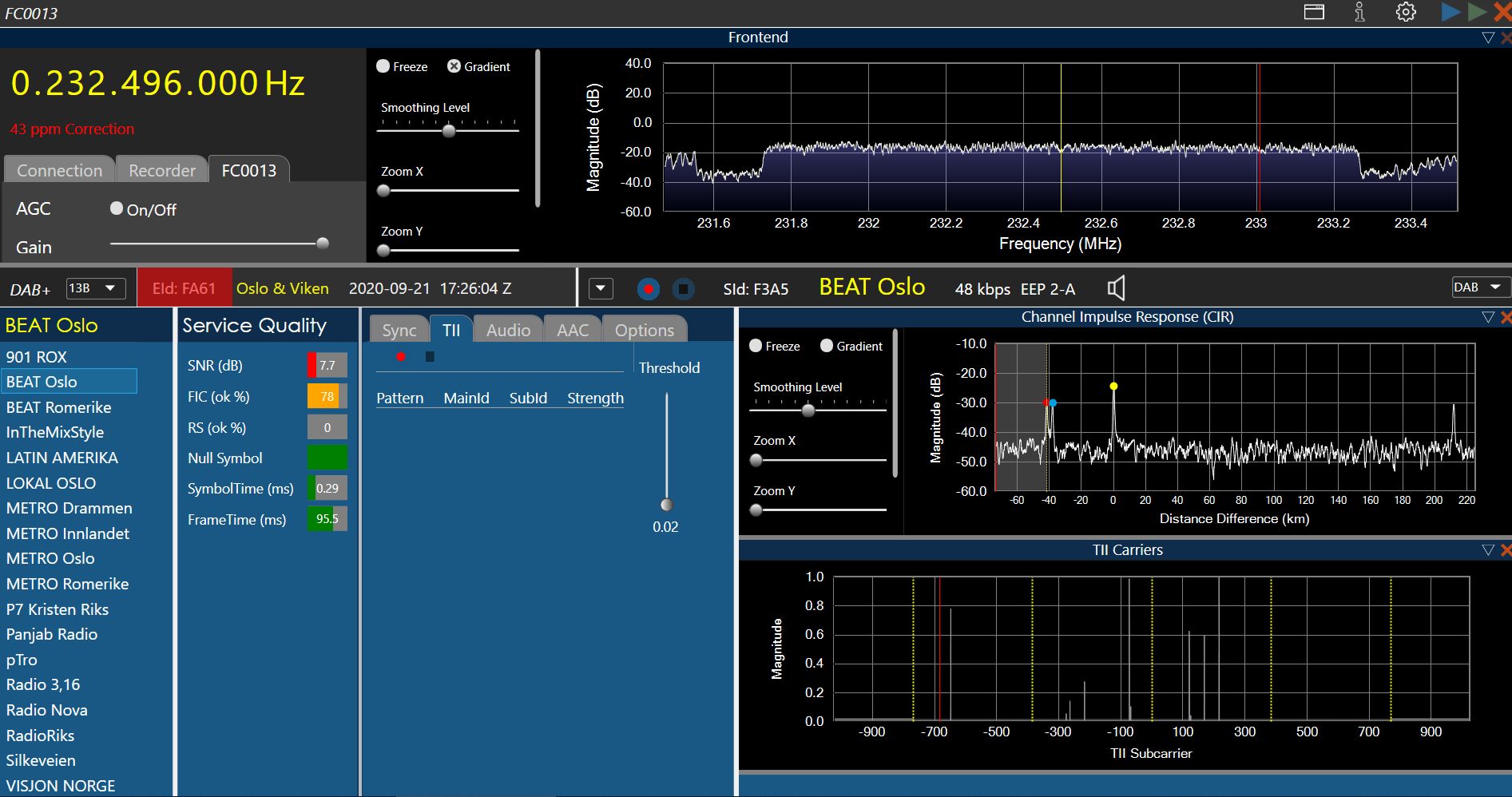Image resolution: width=1512 pixels, height=797 pixels.
Task: Click the stop recording square button
Action: [683, 289]
